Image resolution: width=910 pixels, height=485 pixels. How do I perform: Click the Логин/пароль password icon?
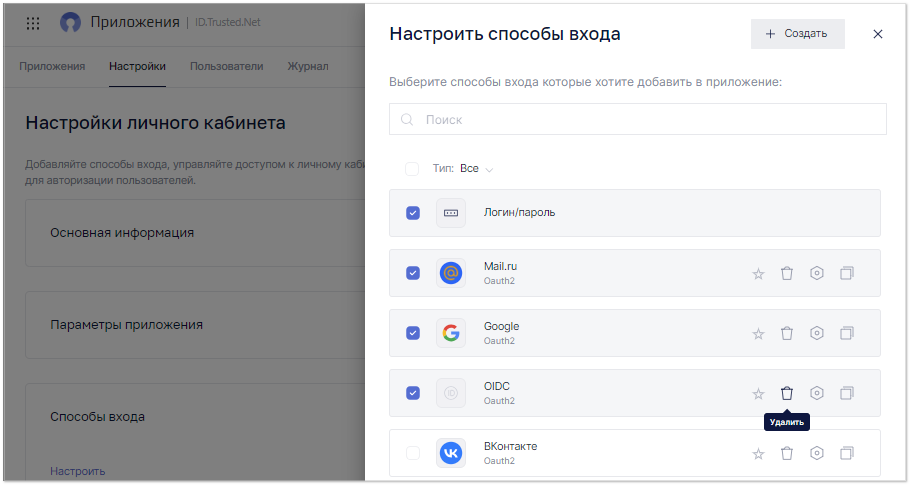pyautogui.click(x=451, y=213)
